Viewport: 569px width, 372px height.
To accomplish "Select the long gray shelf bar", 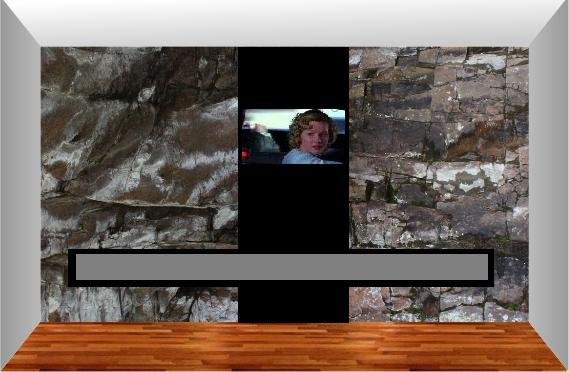I will point(282,267).
